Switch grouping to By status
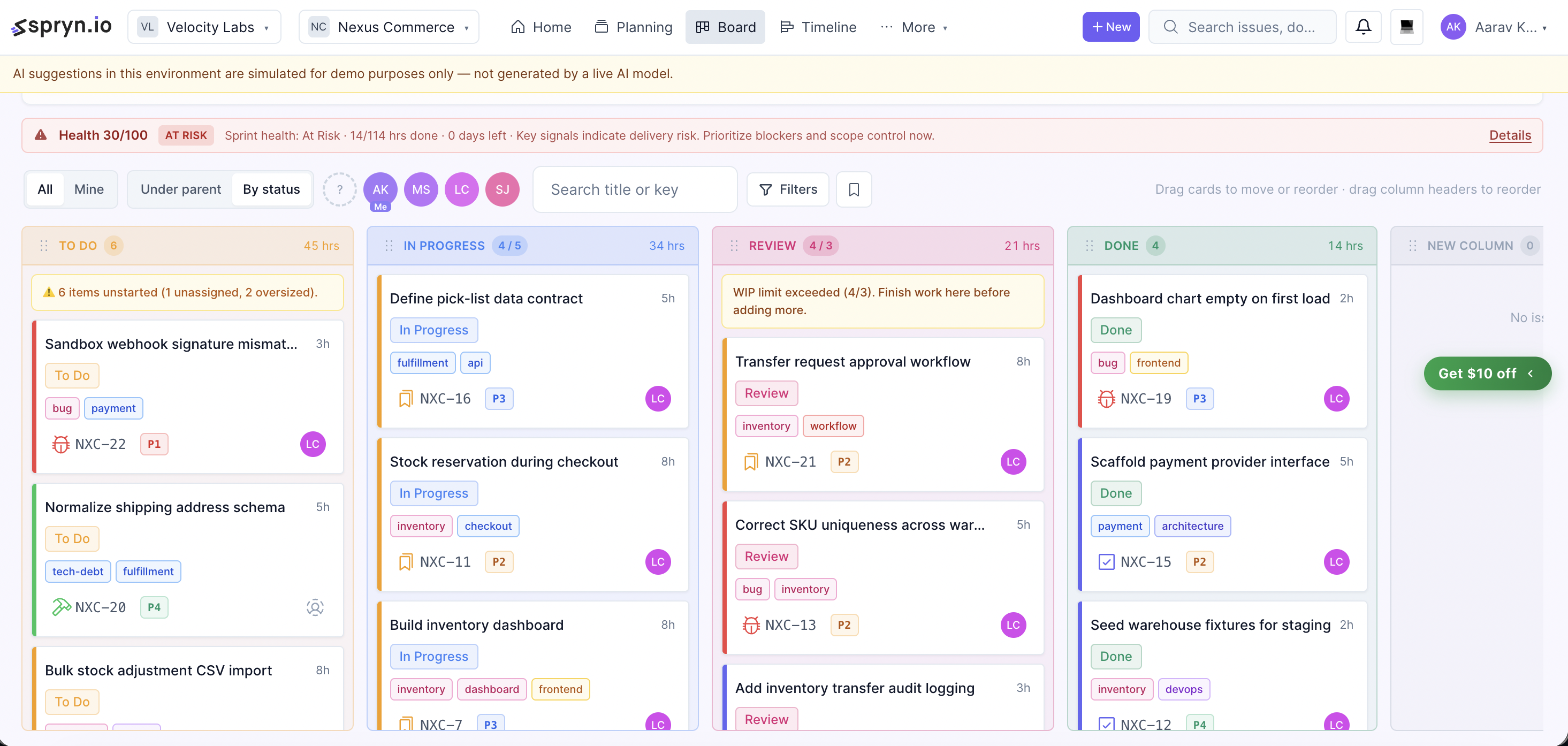 point(271,189)
